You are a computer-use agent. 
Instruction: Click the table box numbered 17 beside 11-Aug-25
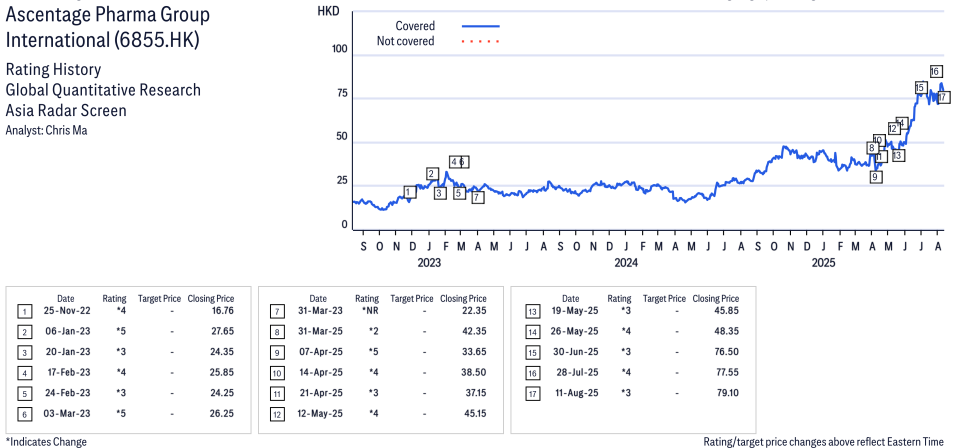click(532, 394)
